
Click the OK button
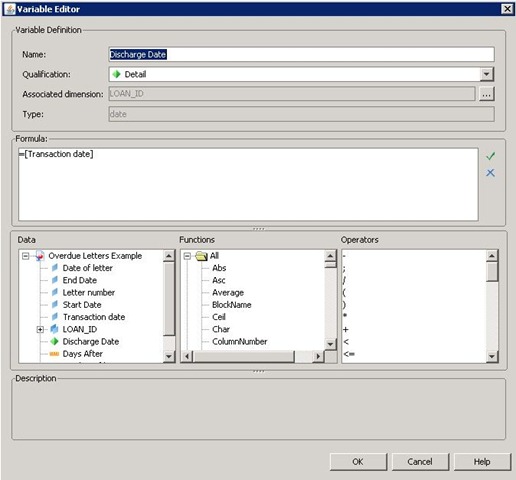[x=358, y=462]
